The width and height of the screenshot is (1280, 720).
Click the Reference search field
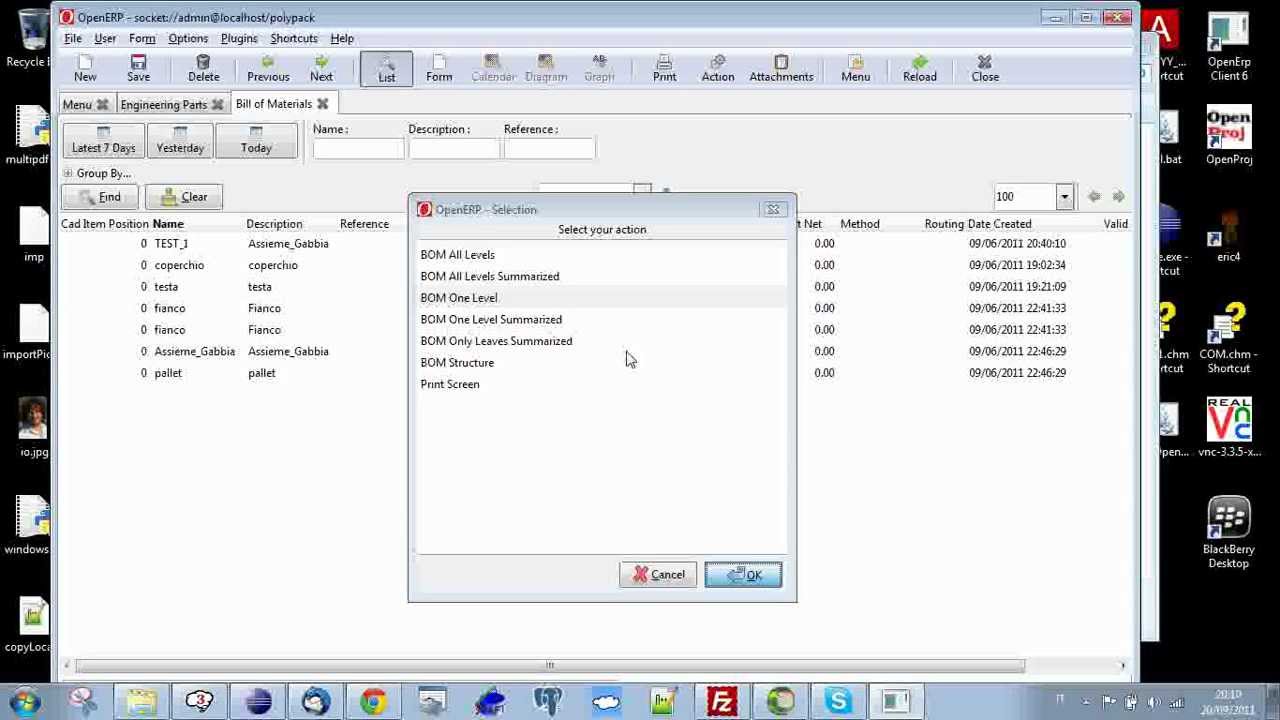(x=549, y=148)
